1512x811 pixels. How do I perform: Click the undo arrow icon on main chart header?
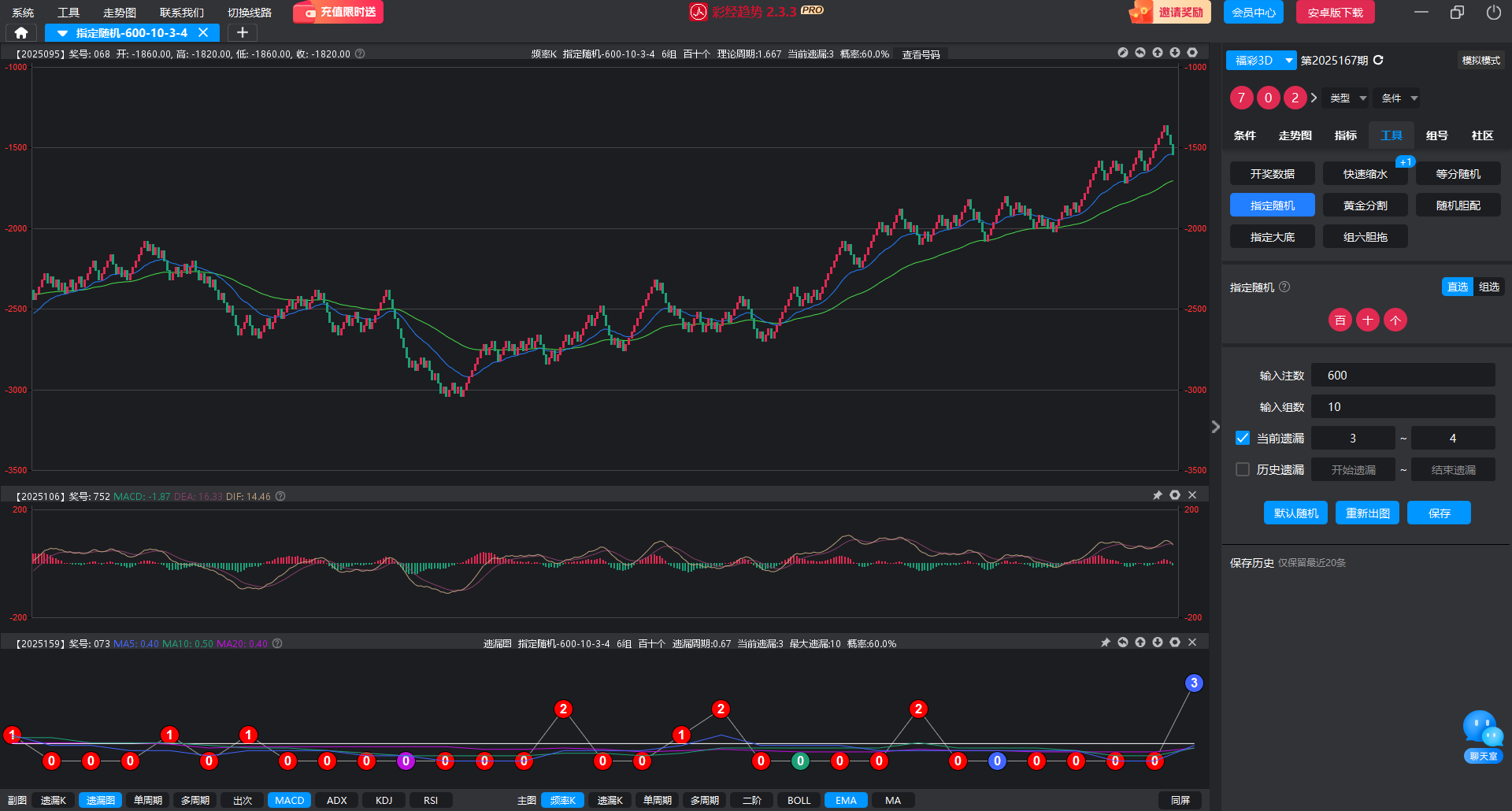click(1140, 53)
